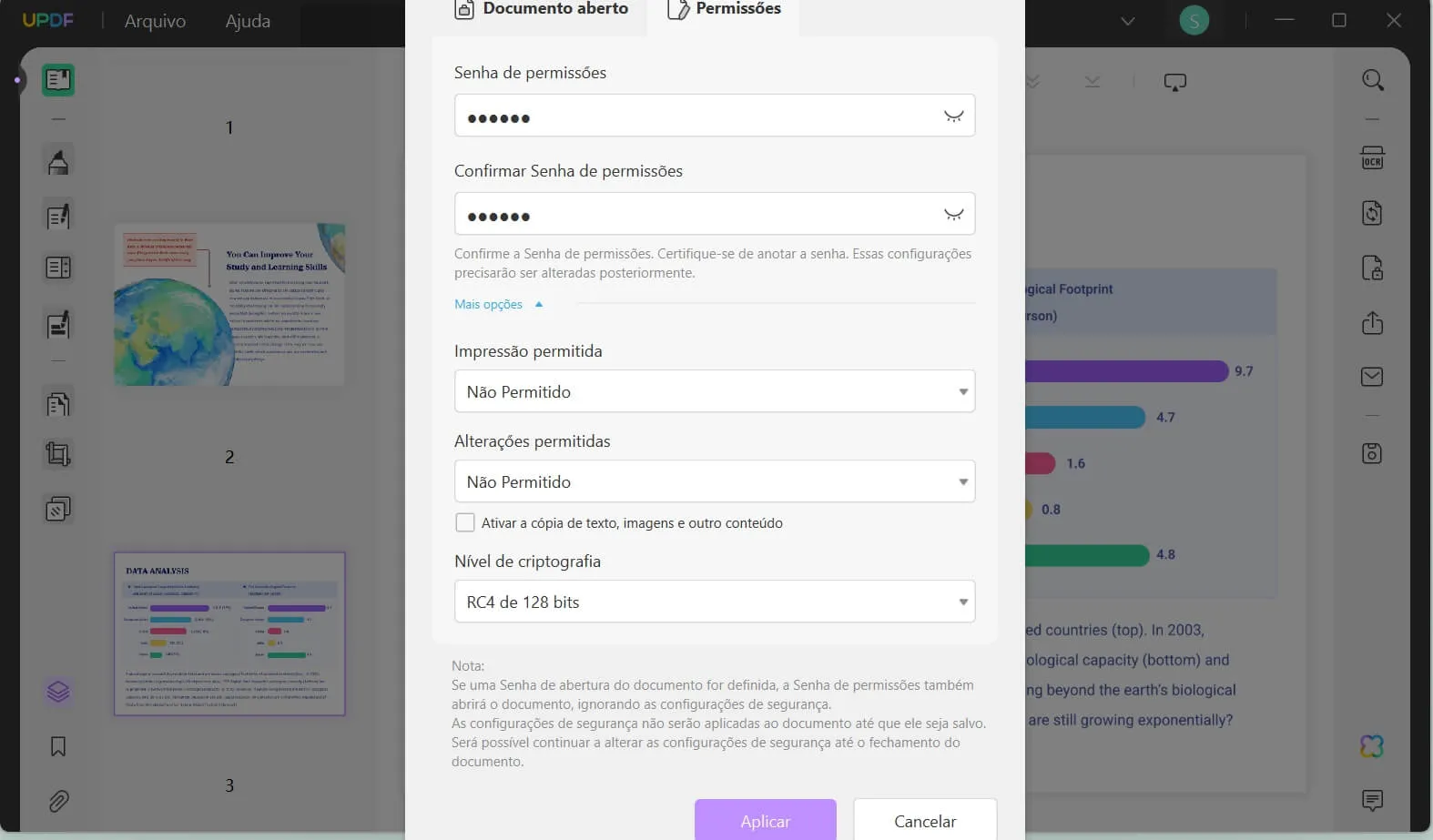Screen dimensions: 1433x840
Task: Open the Search tool on the right sidebar
Action: coord(1372,80)
